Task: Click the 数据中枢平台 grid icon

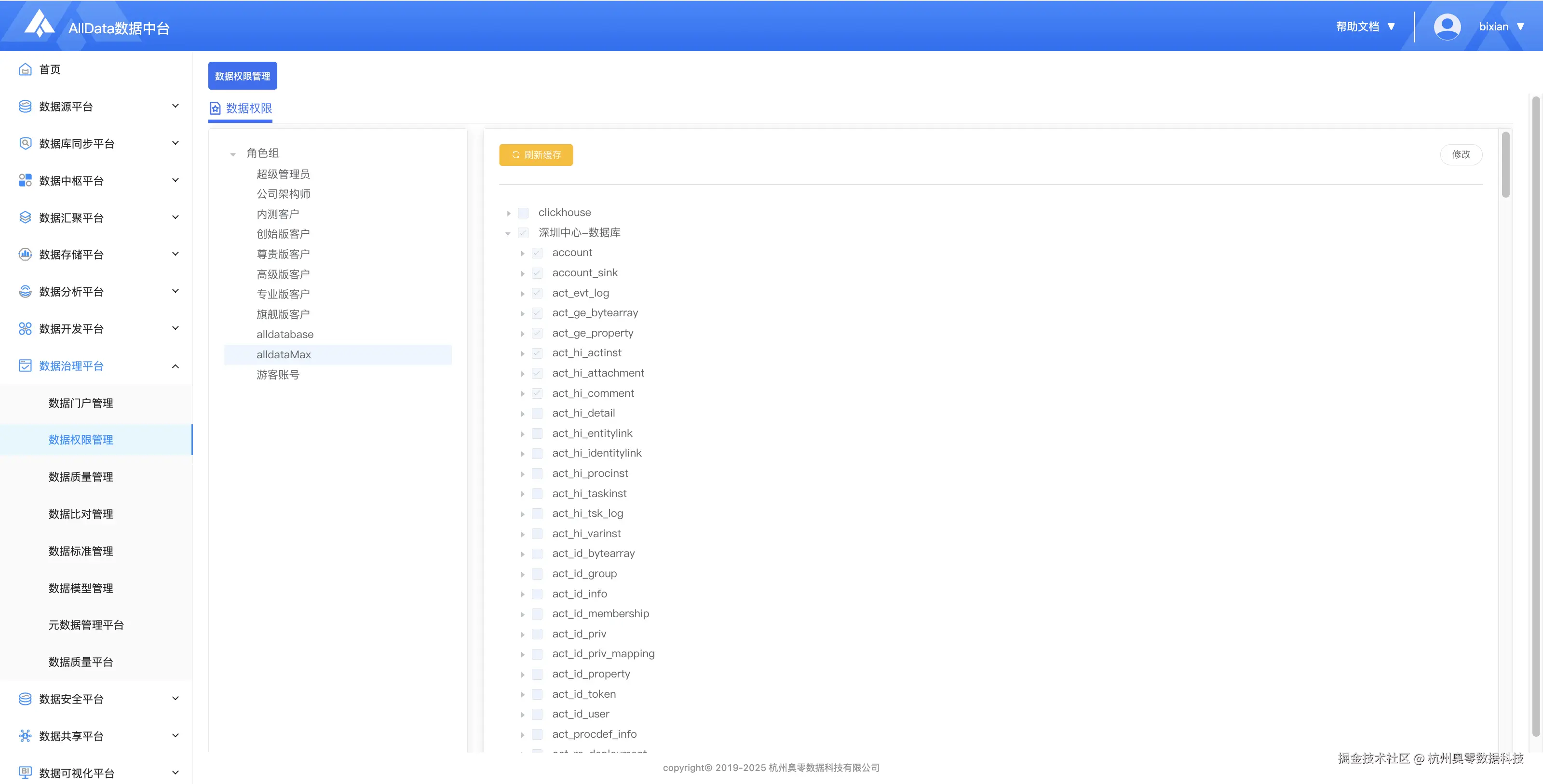Action: pyautogui.click(x=25, y=180)
